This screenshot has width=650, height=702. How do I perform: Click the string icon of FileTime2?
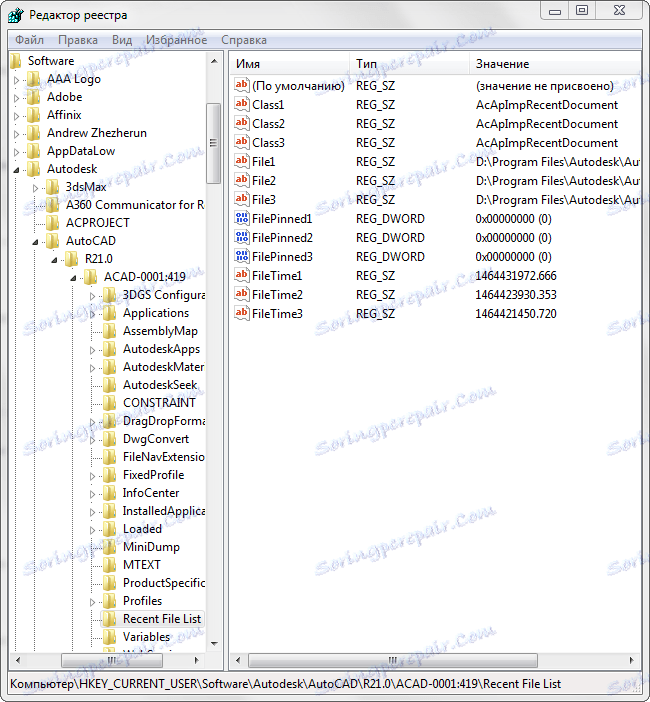coord(241,294)
